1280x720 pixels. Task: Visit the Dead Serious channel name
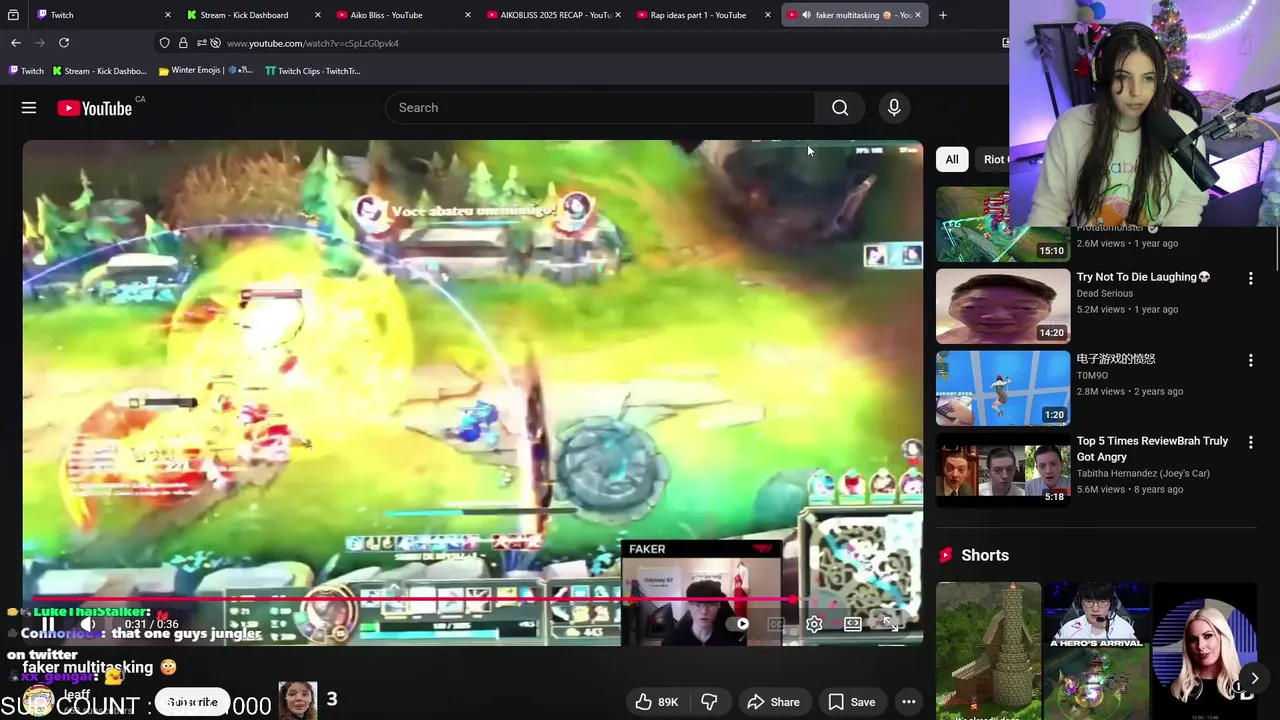1104,293
